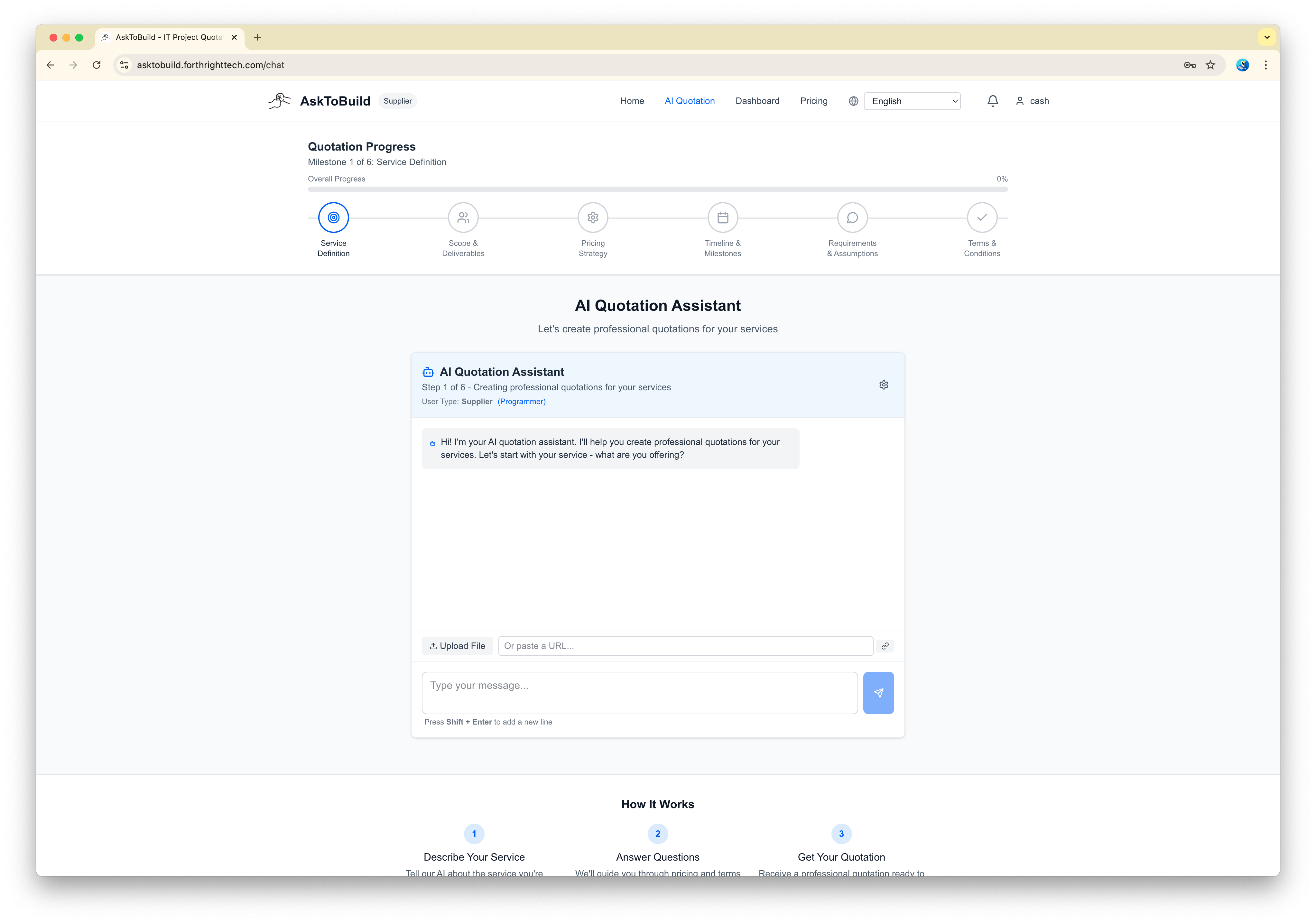Reload the current page
The image size is (1316, 924).
point(97,65)
